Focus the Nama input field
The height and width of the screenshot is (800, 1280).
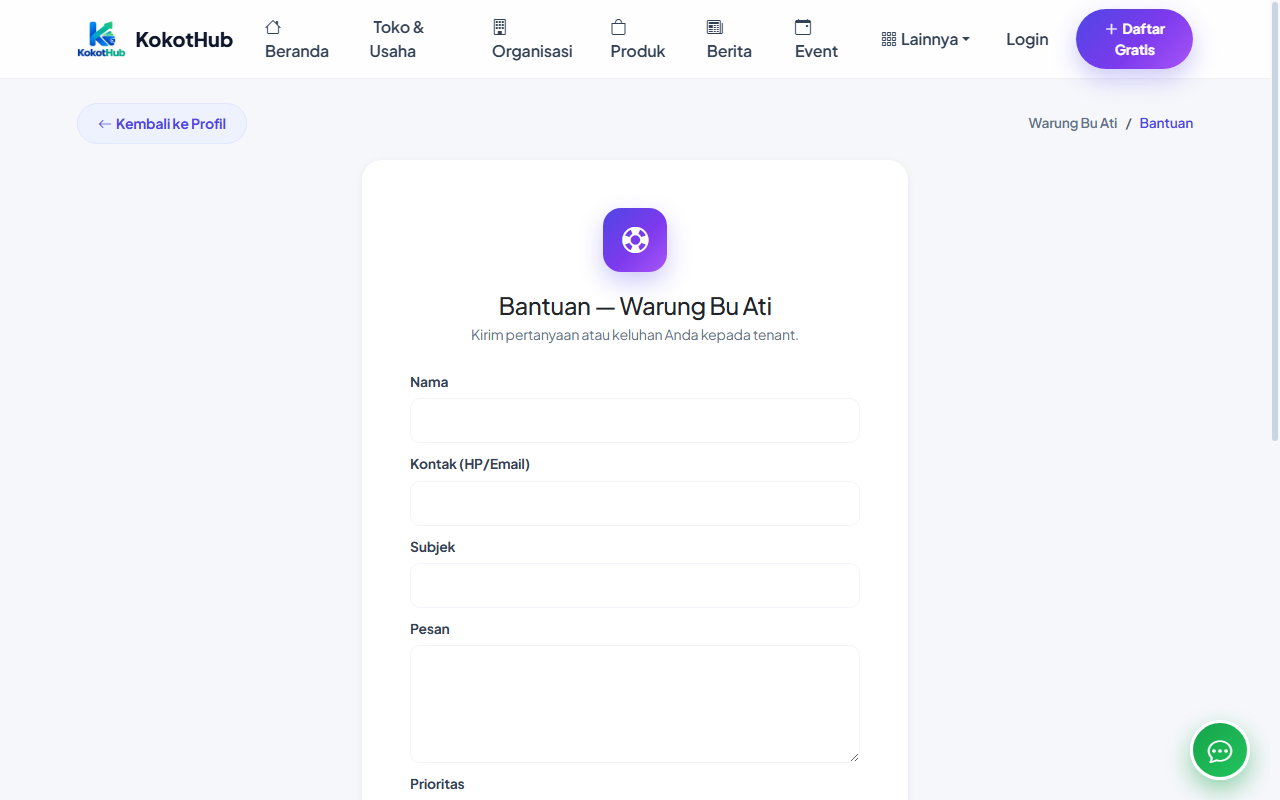(635, 420)
